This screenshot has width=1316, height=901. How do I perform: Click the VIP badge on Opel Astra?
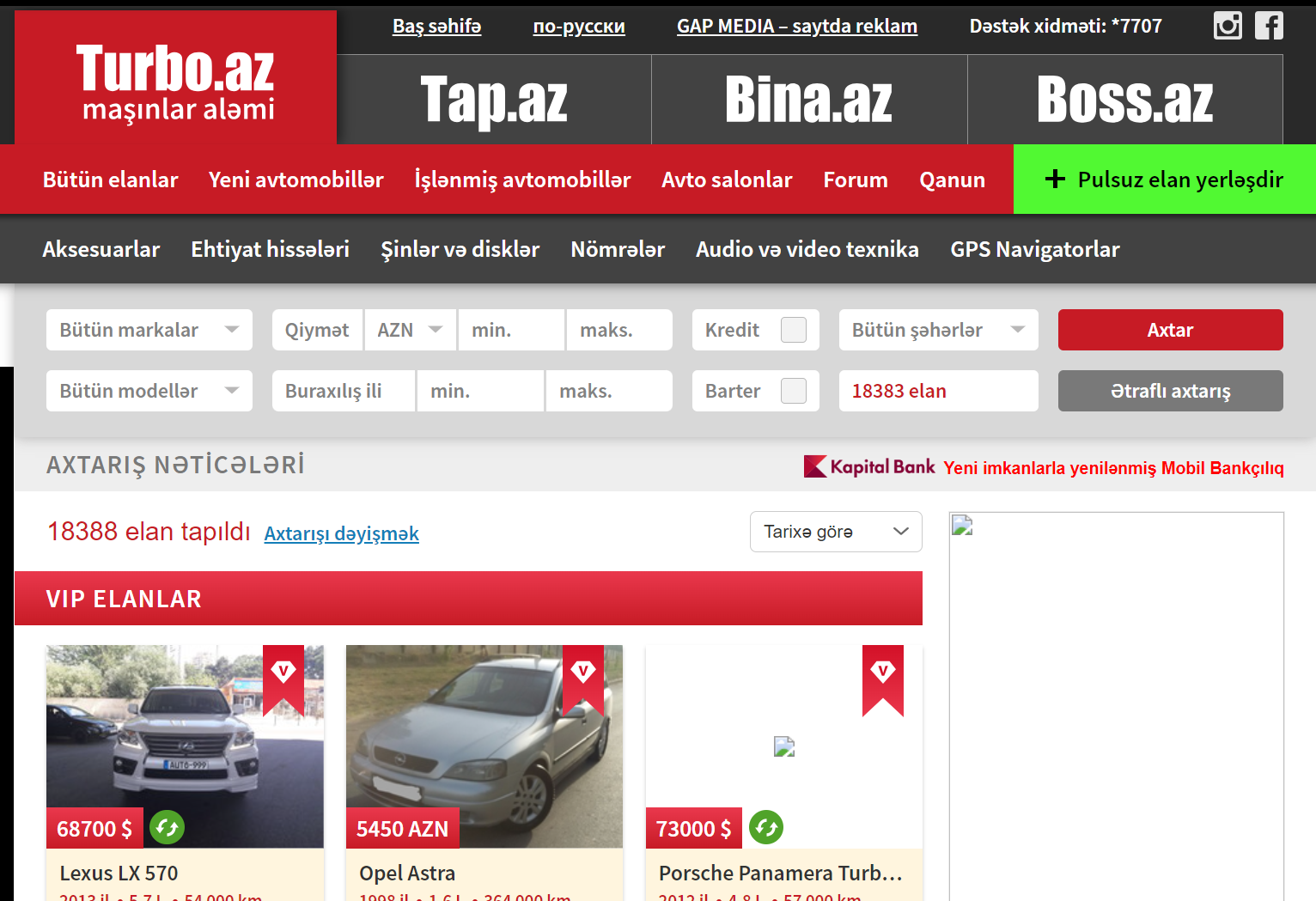tap(583, 680)
